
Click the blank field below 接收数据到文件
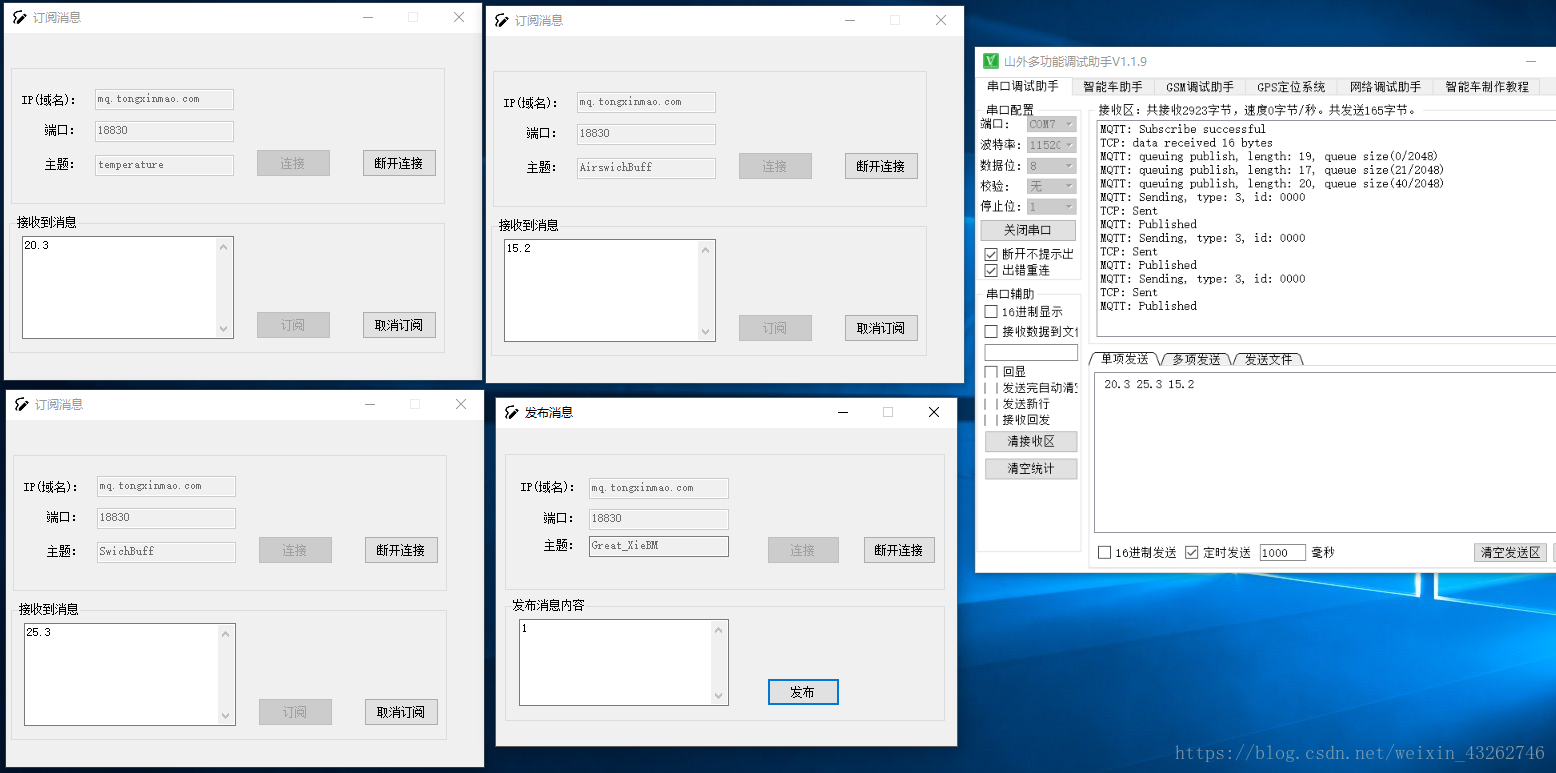tap(1031, 352)
